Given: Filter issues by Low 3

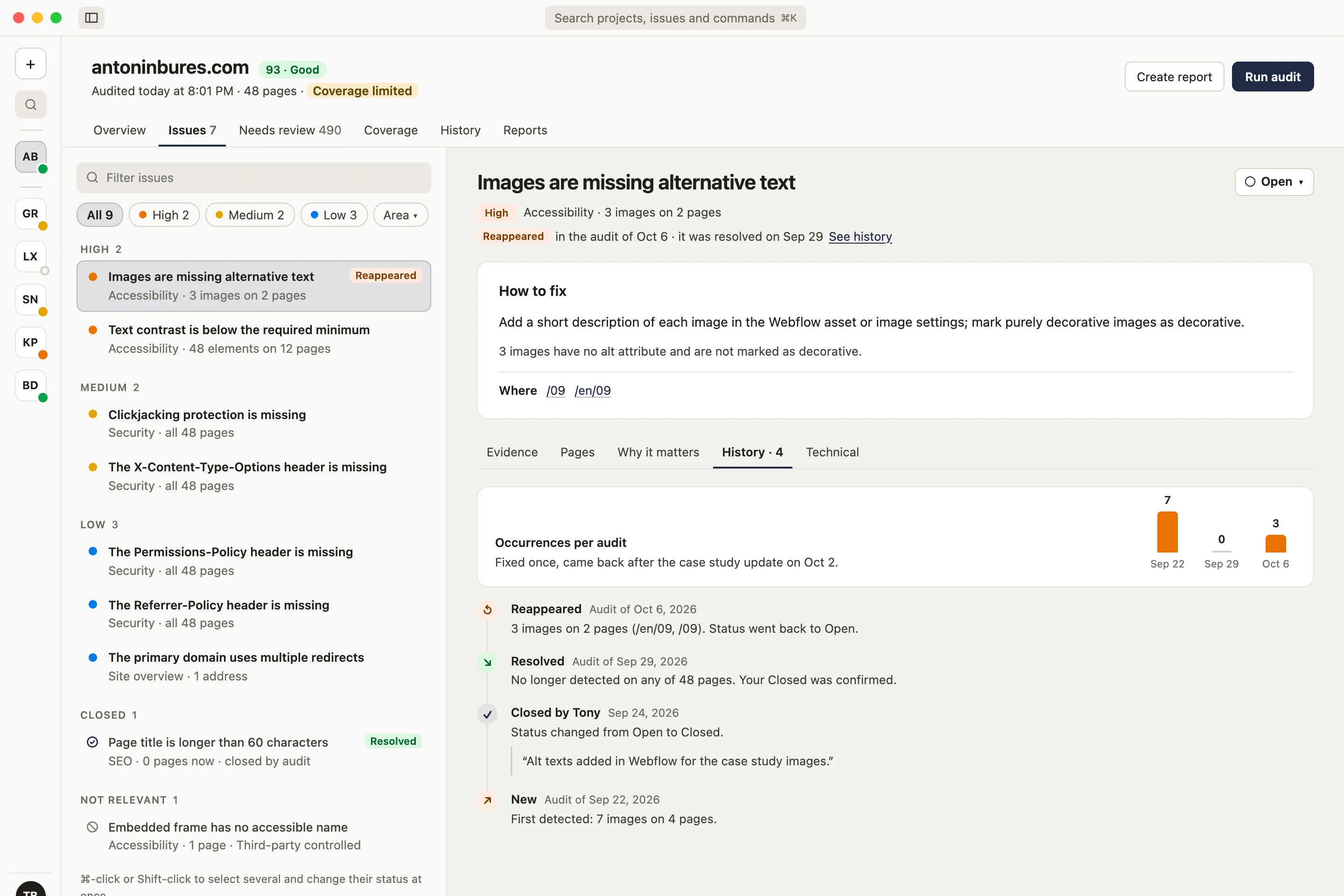Looking at the screenshot, I should point(334,215).
